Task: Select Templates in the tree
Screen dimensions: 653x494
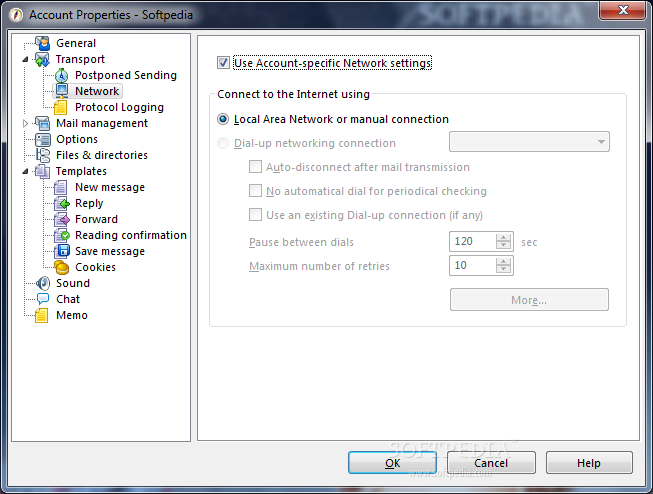Action: point(81,171)
